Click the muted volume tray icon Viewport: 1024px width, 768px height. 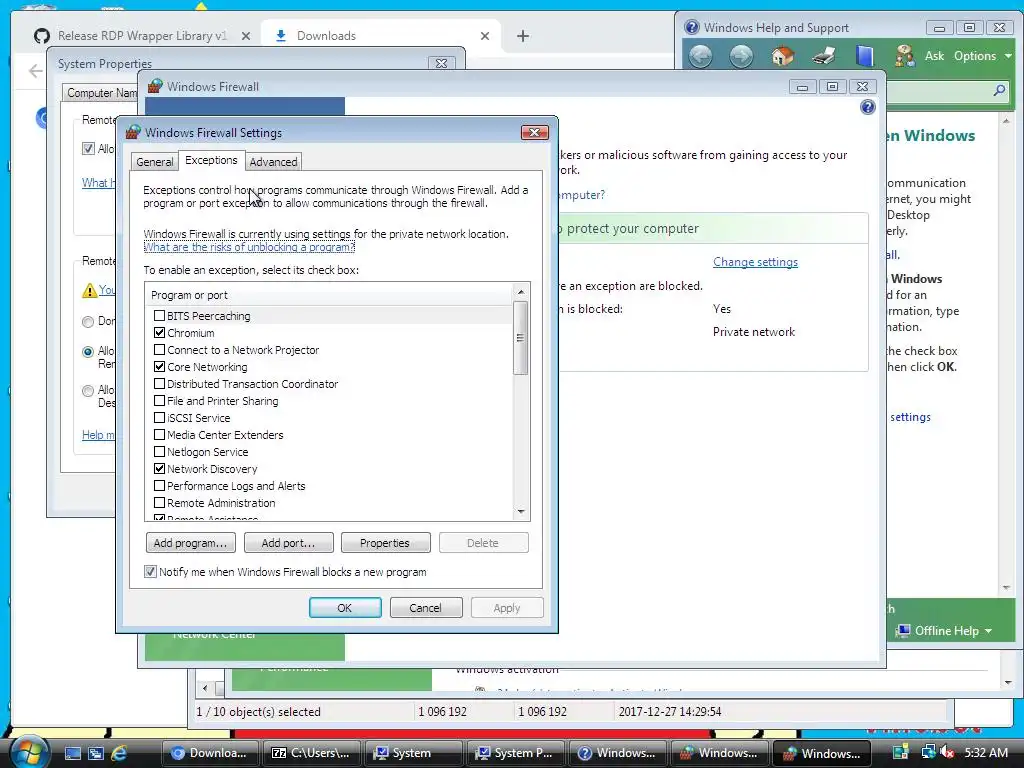[x=947, y=753]
